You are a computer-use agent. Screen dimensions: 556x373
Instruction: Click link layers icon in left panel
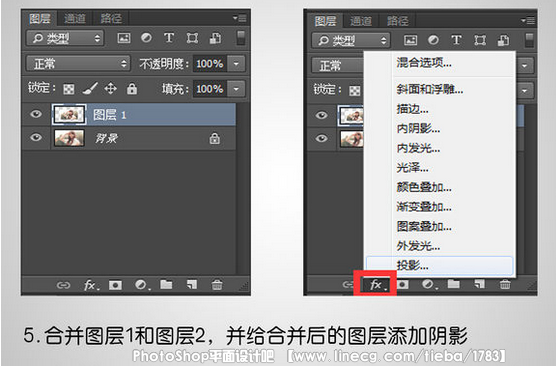(x=63, y=285)
